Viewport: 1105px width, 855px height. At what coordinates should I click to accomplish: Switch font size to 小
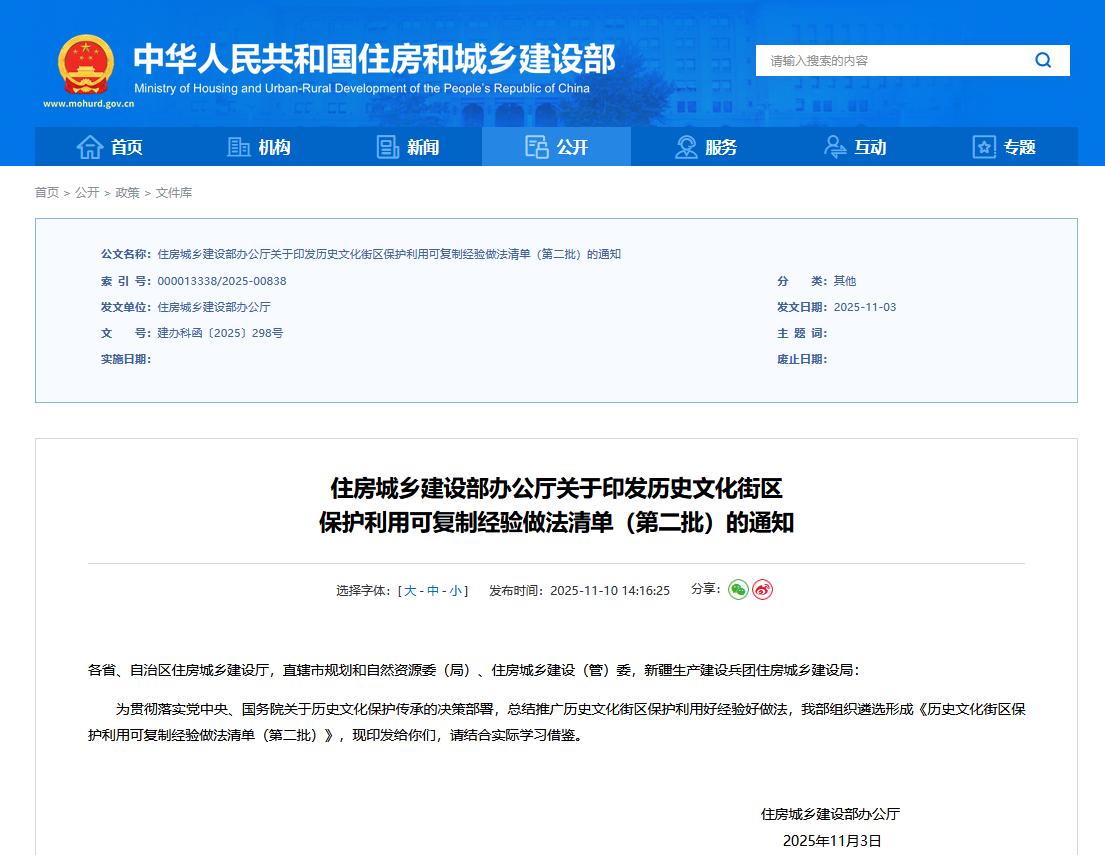point(456,590)
